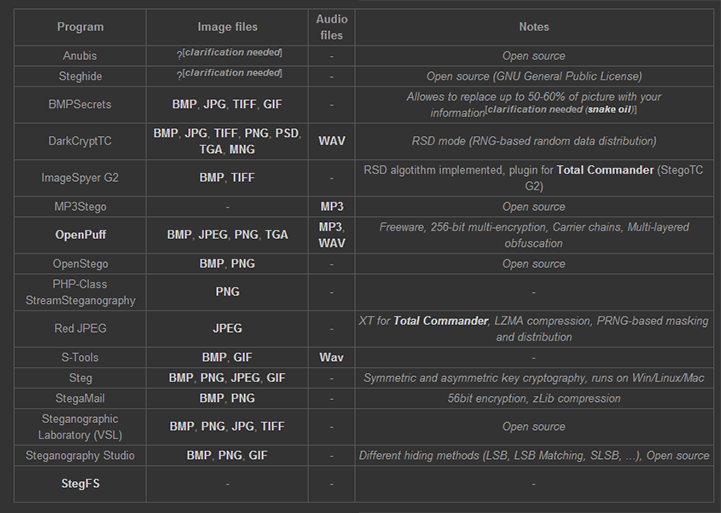Click ImageSpyer G2 program name
The image size is (721, 513).
coord(80,178)
